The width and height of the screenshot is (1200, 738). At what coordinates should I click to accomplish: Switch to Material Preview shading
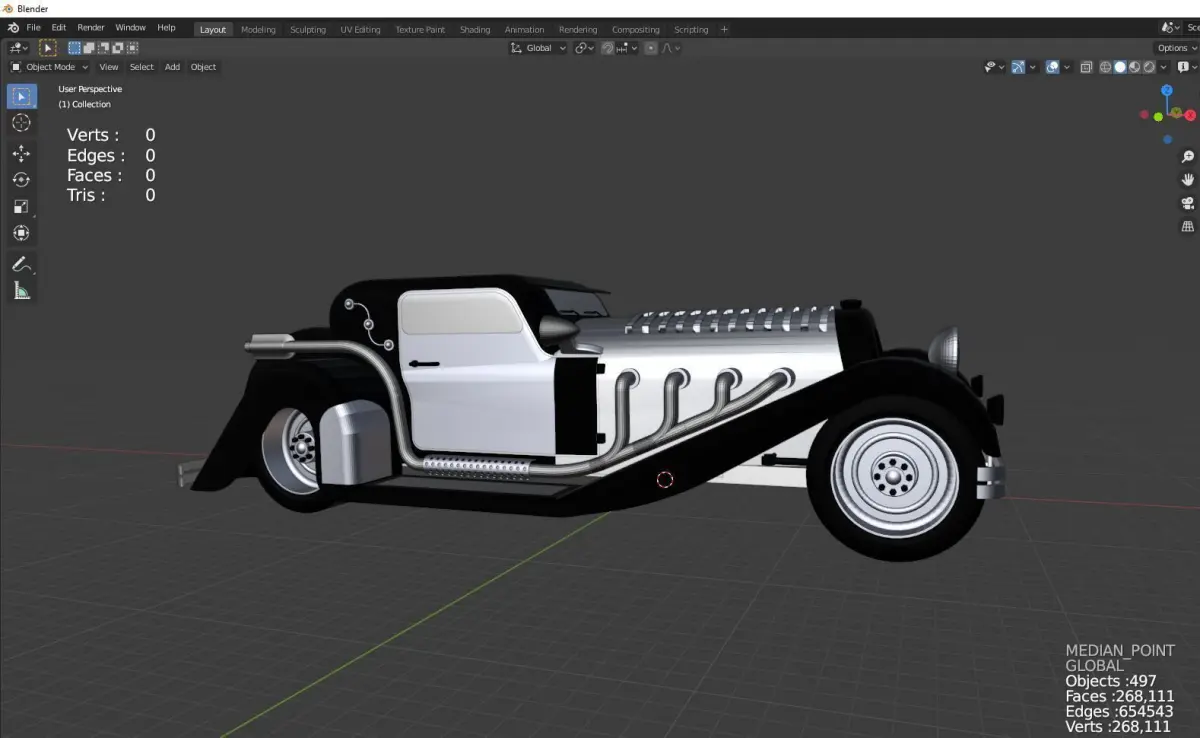pos(1134,67)
